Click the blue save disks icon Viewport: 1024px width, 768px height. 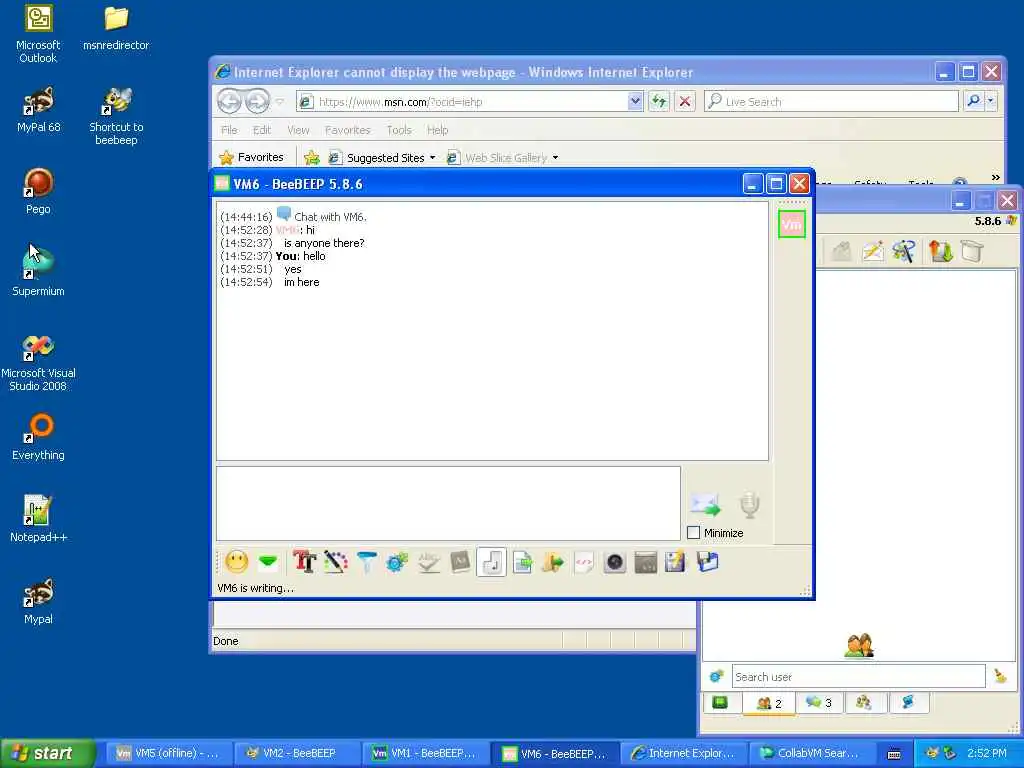click(707, 562)
